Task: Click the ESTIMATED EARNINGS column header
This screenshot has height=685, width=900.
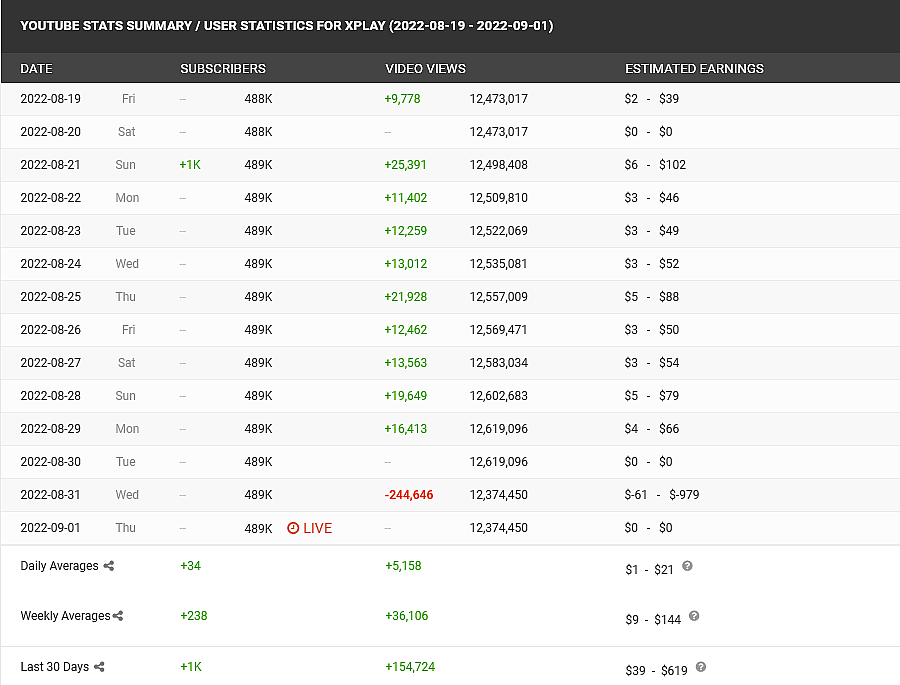Action: tap(694, 69)
